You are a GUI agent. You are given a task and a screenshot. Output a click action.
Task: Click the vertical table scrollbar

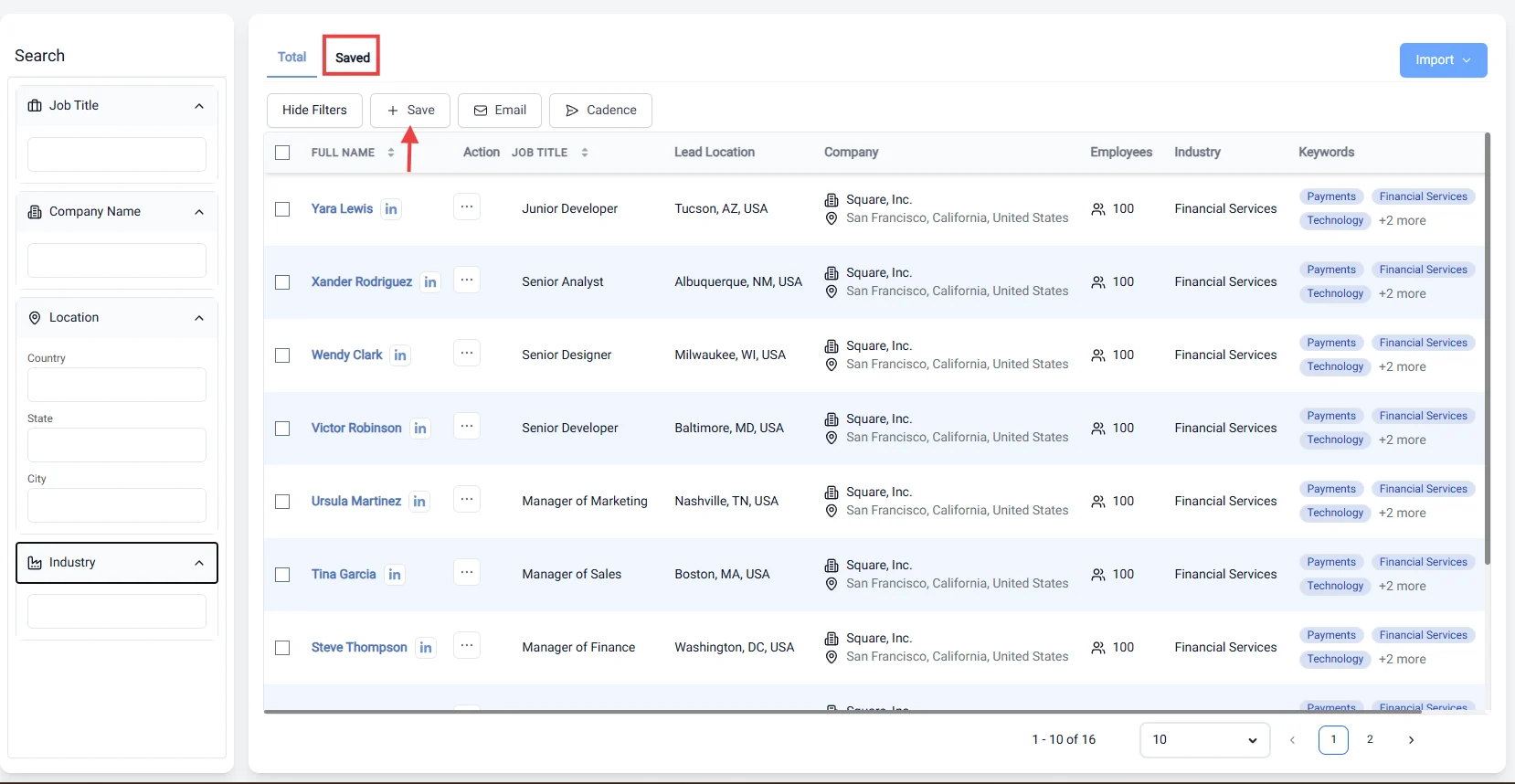[x=1488, y=349]
